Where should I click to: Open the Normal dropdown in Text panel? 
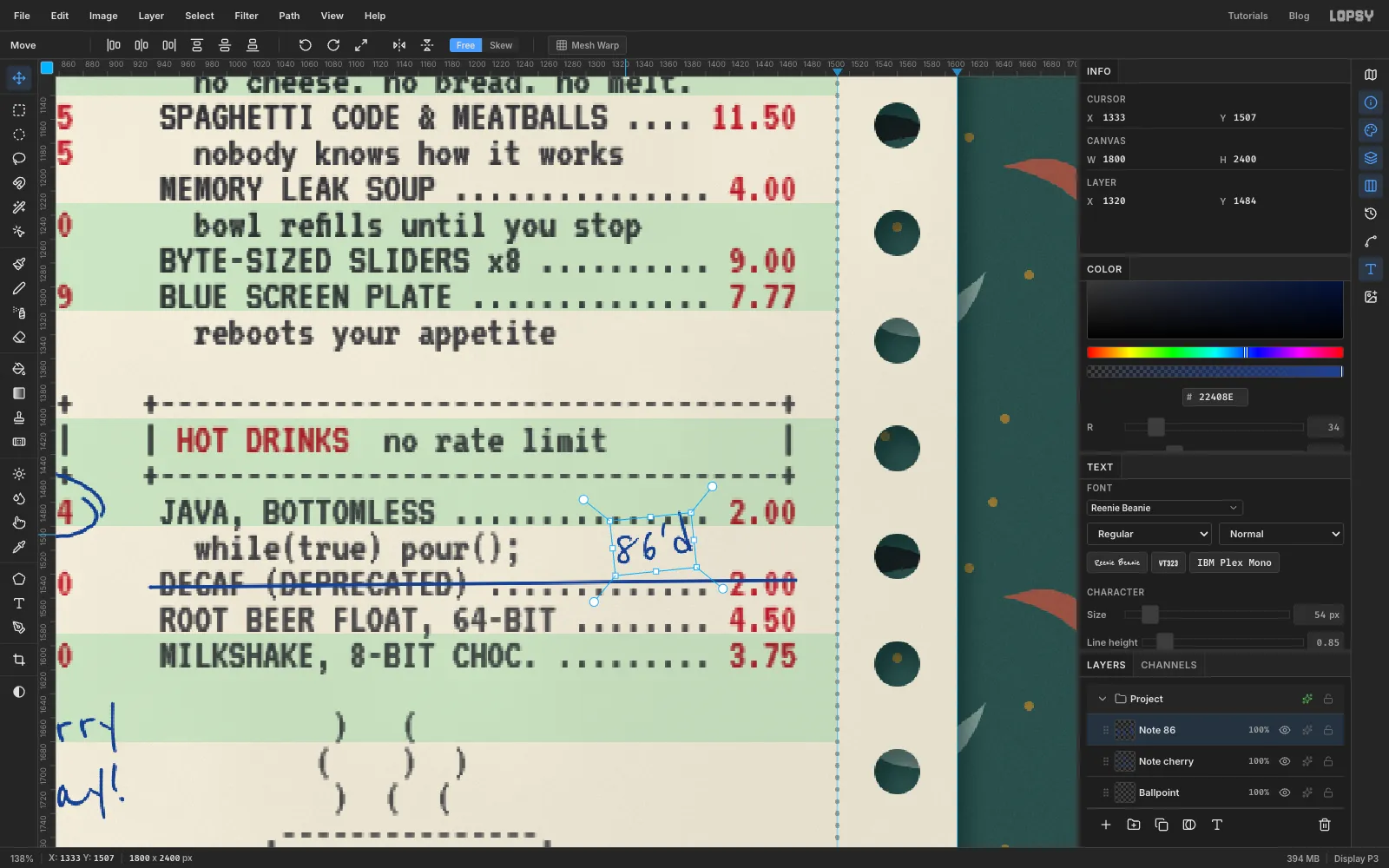click(1281, 534)
